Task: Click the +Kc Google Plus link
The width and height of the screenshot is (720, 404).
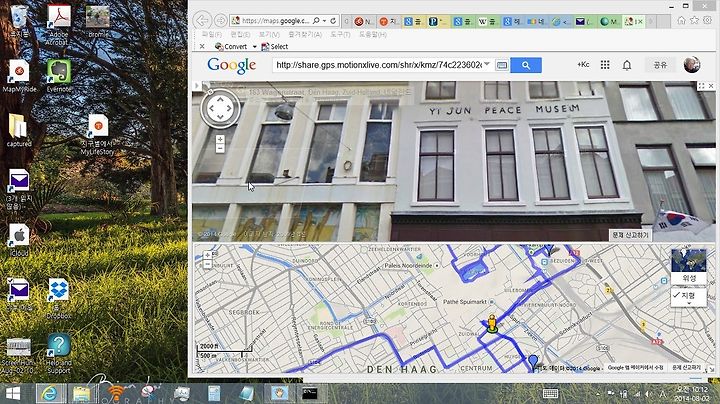Action: pos(583,65)
